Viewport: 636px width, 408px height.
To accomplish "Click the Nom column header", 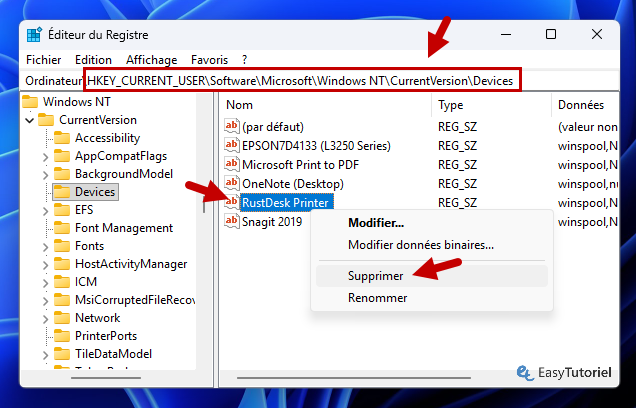I will tap(325, 105).
